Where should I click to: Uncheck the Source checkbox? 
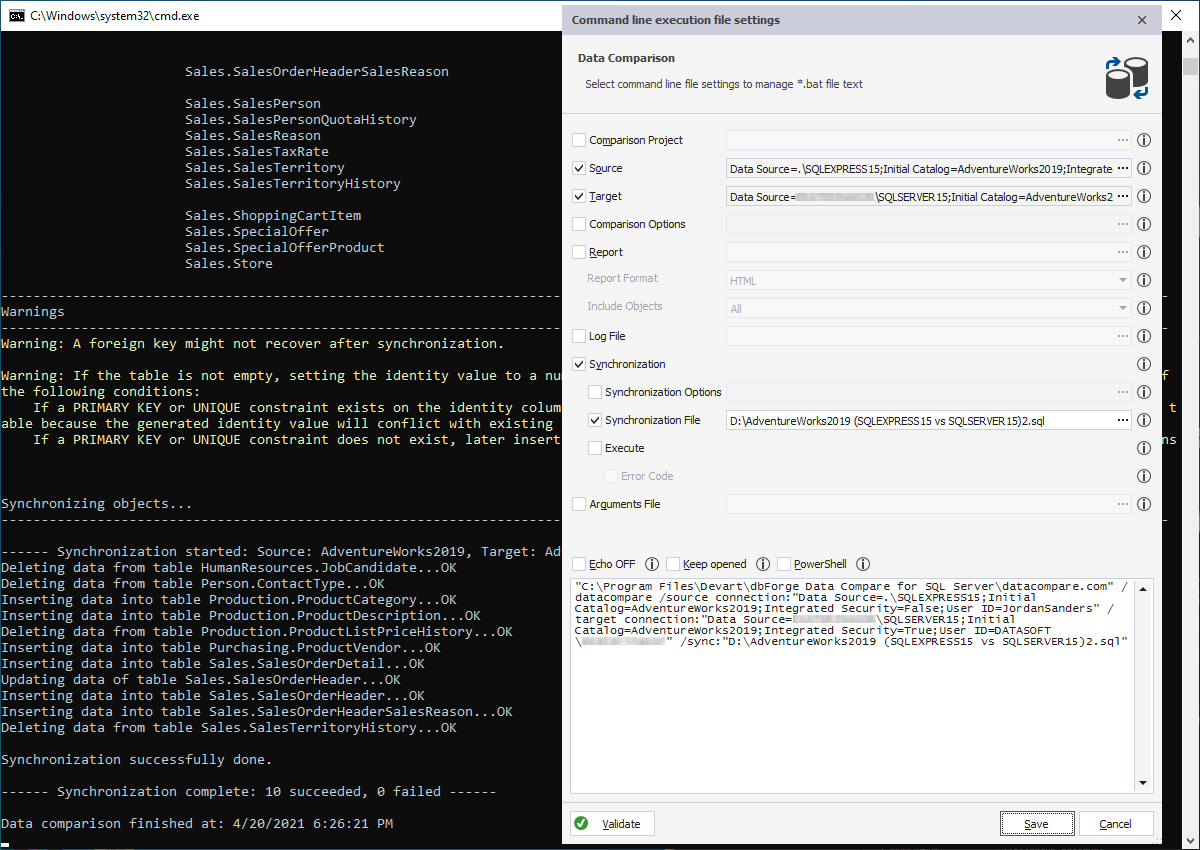[x=578, y=168]
